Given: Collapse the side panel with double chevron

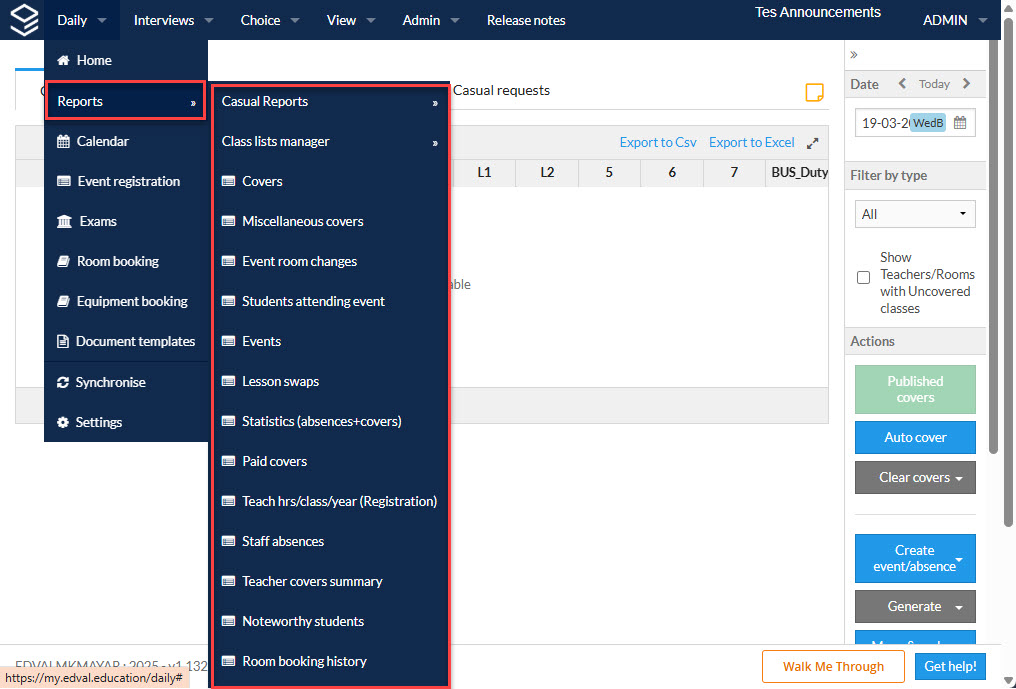Looking at the screenshot, I should tap(854, 55).
